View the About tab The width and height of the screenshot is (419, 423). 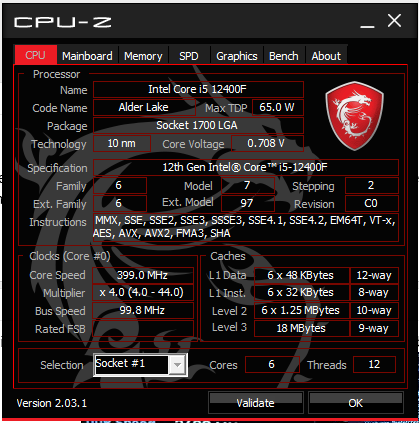click(x=326, y=56)
